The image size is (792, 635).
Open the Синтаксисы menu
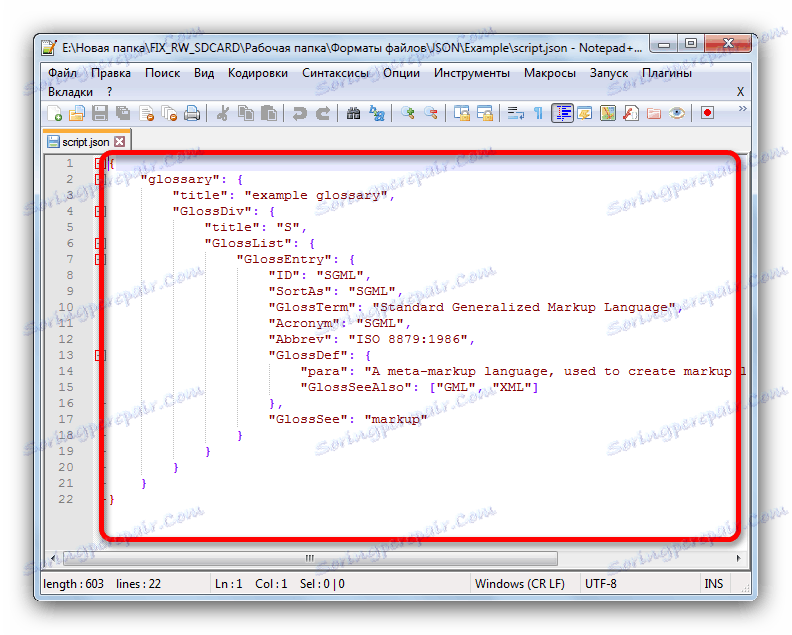coord(335,73)
